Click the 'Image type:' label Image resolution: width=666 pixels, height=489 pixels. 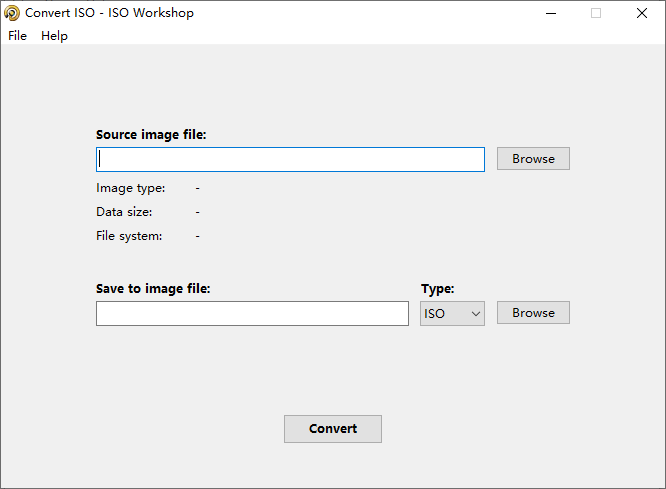130,188
